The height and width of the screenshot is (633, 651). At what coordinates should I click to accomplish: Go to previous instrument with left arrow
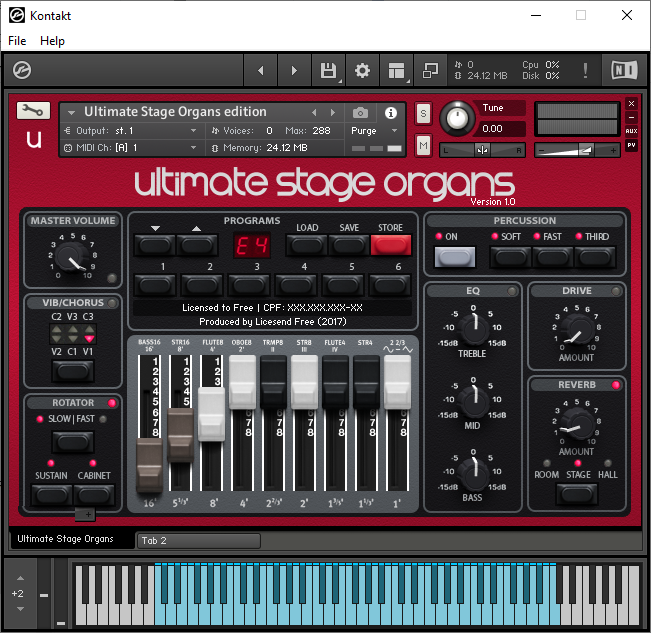pos(261,71)
